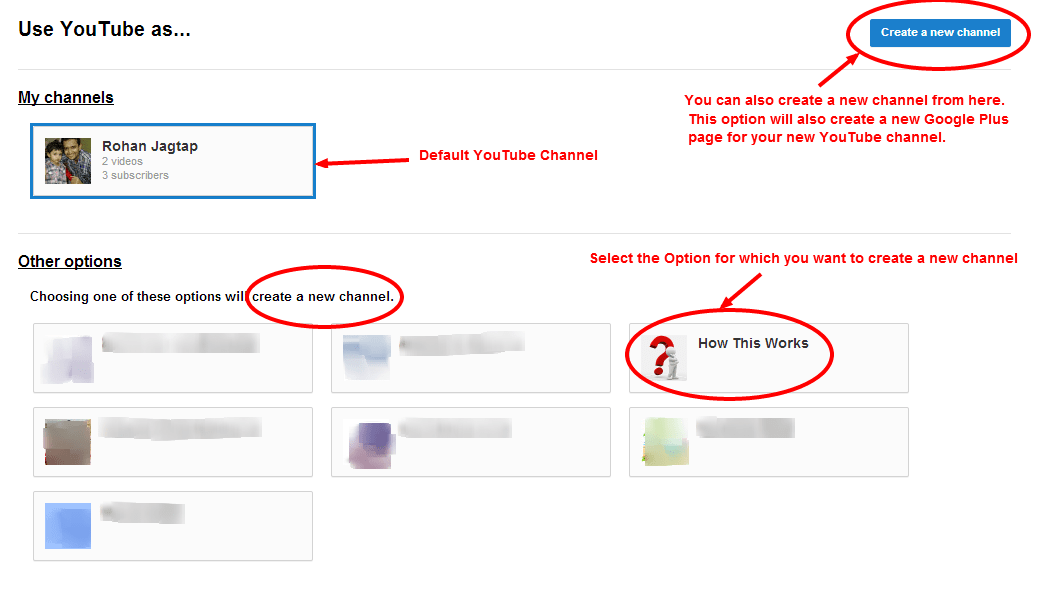Click the My channels heading
Image resolution: width=1039 pixels, height=594 pixels.
point(66,97)
